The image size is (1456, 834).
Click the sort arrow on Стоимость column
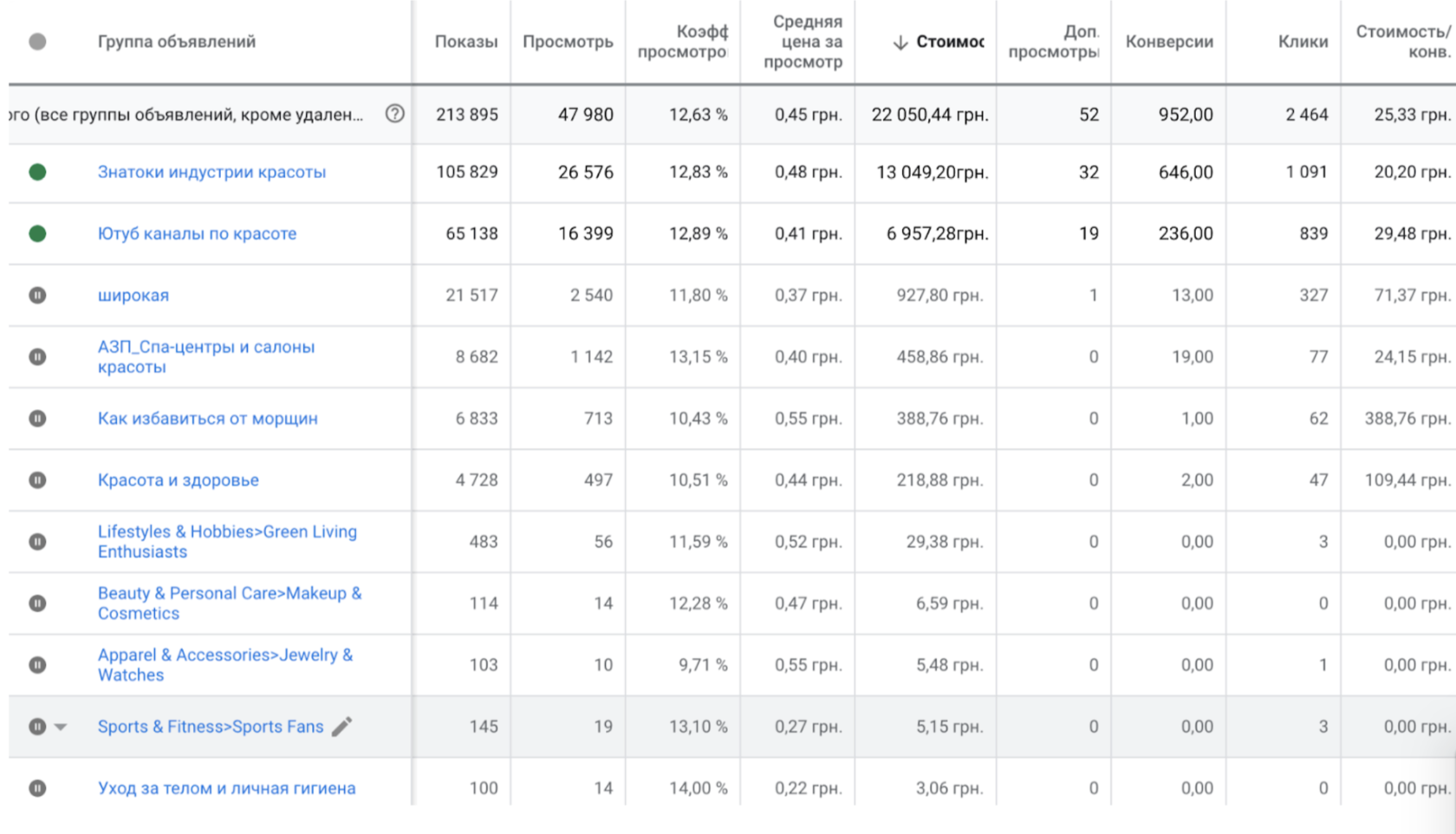point(900,42)
